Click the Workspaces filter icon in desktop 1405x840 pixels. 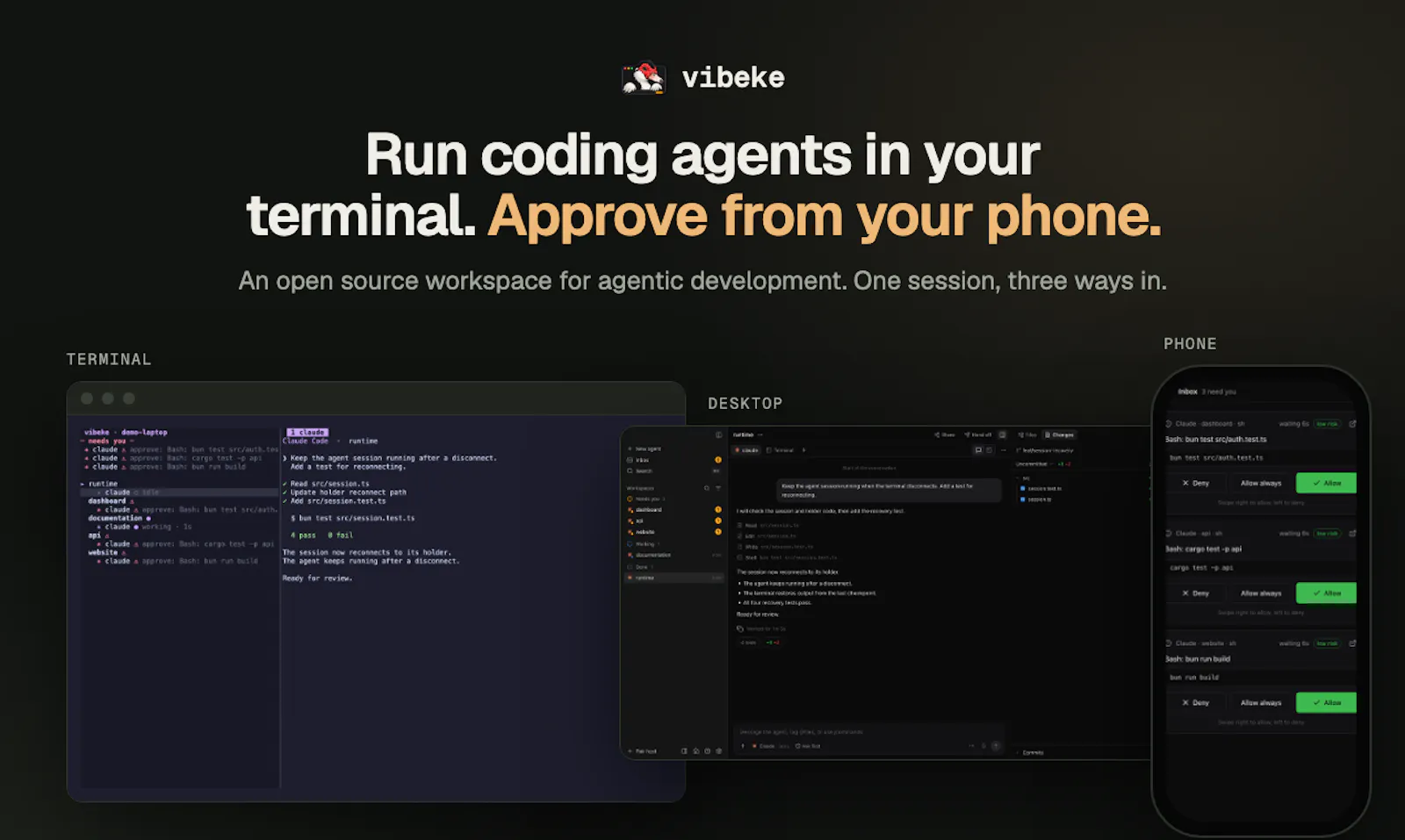click(x=717, y=488)
